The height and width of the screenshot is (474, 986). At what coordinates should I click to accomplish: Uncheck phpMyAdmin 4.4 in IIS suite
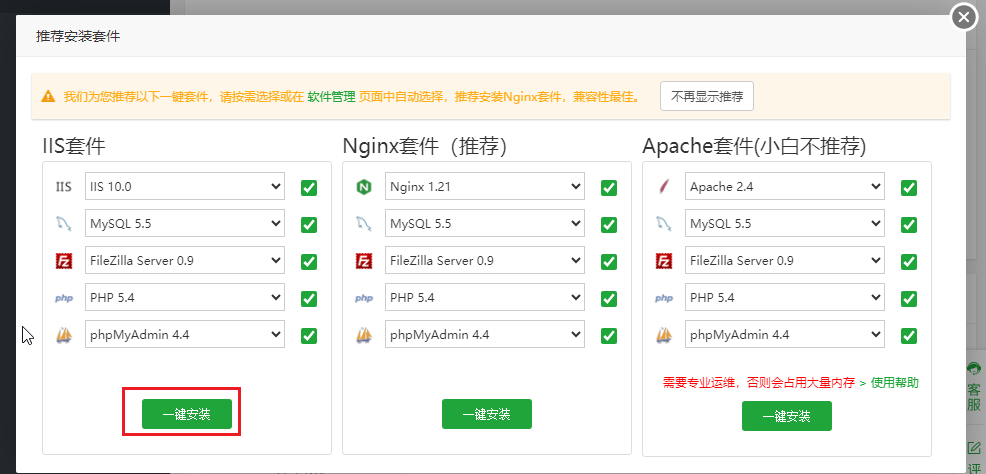pyautogui.click(x=309, y=336)
